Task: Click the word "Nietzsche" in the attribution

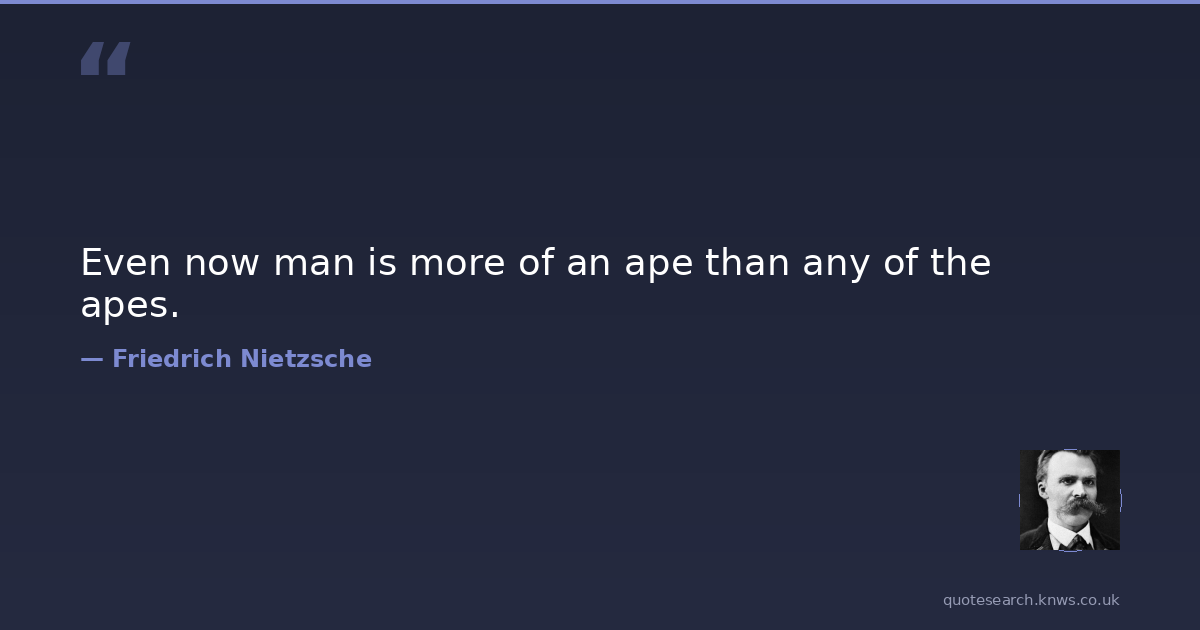Action: (306, 359)
